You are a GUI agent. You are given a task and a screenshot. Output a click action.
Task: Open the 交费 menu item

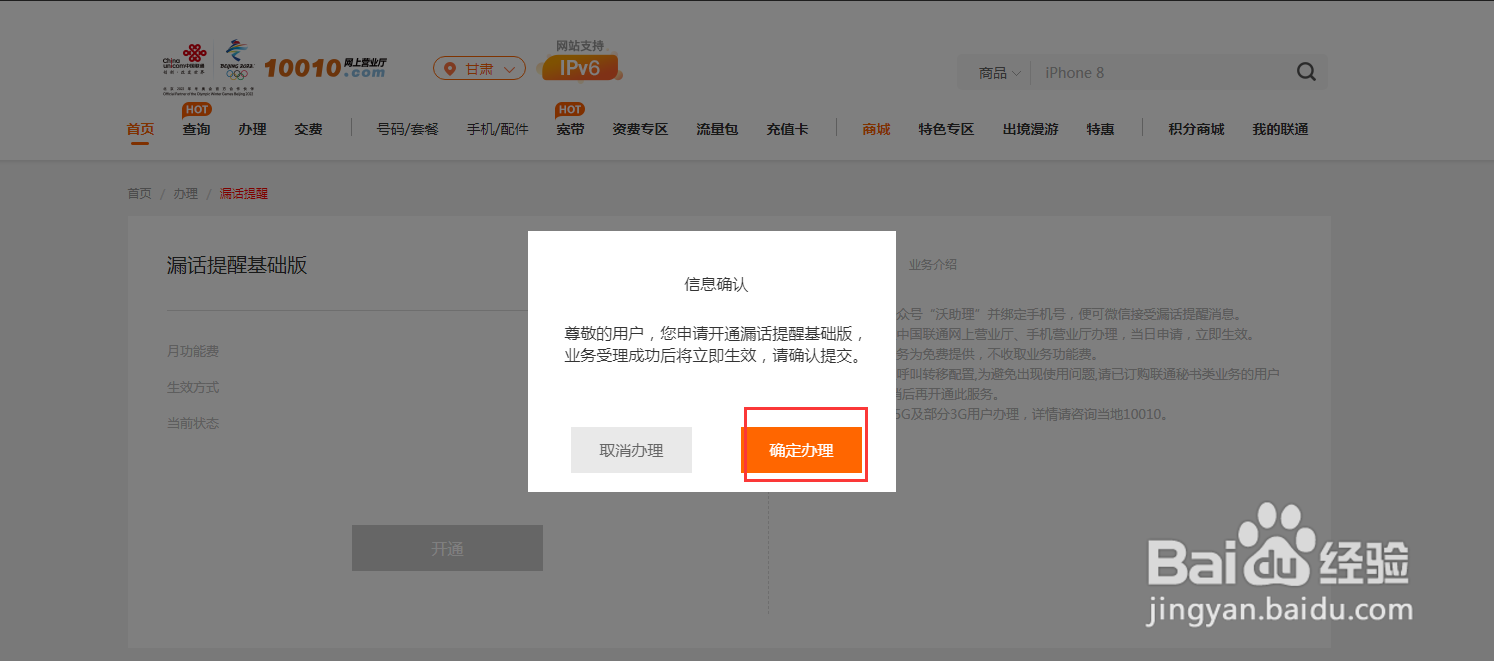tap(308, 129)
